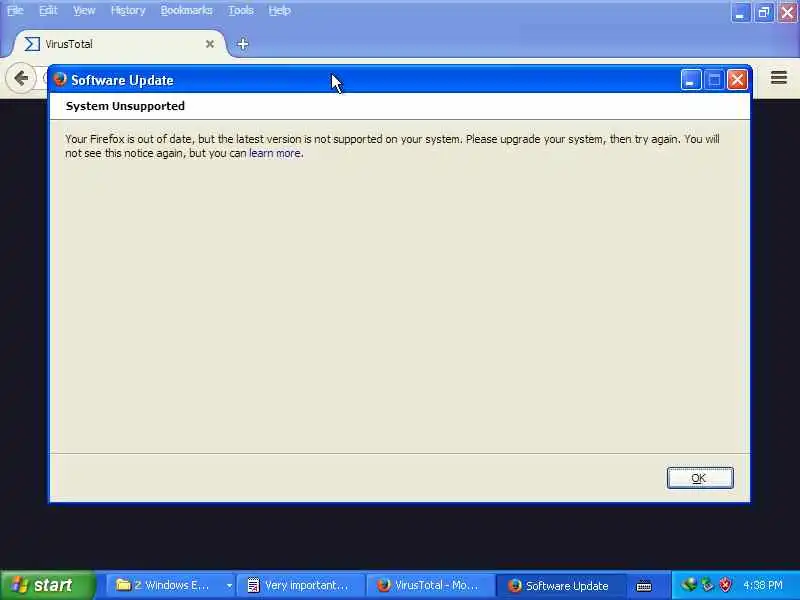Open the Windows Explorer taskbar group

[x=171, y=585]
